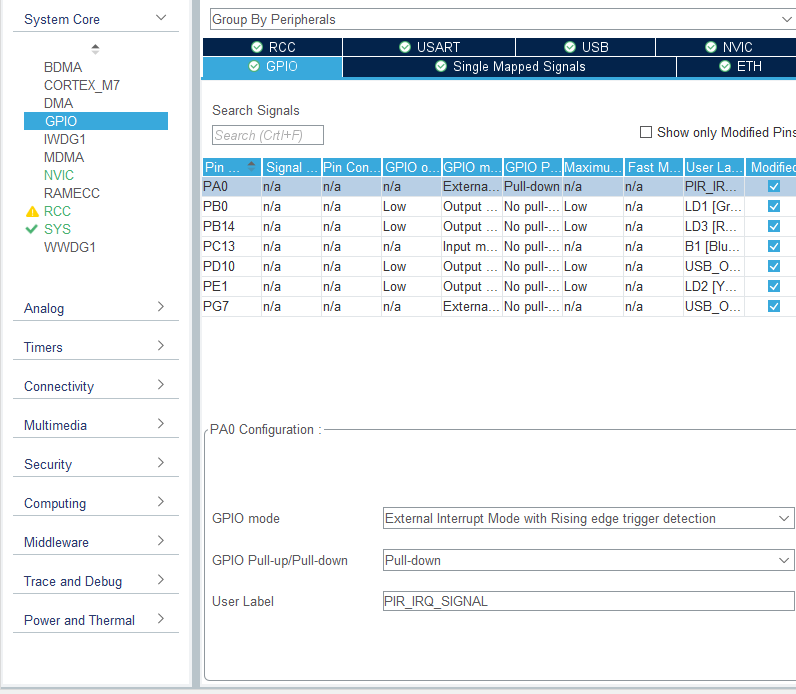Click the check icon on the USB tab
The image size is (796, 694).
pyautogui.click(x=570, y=47)
